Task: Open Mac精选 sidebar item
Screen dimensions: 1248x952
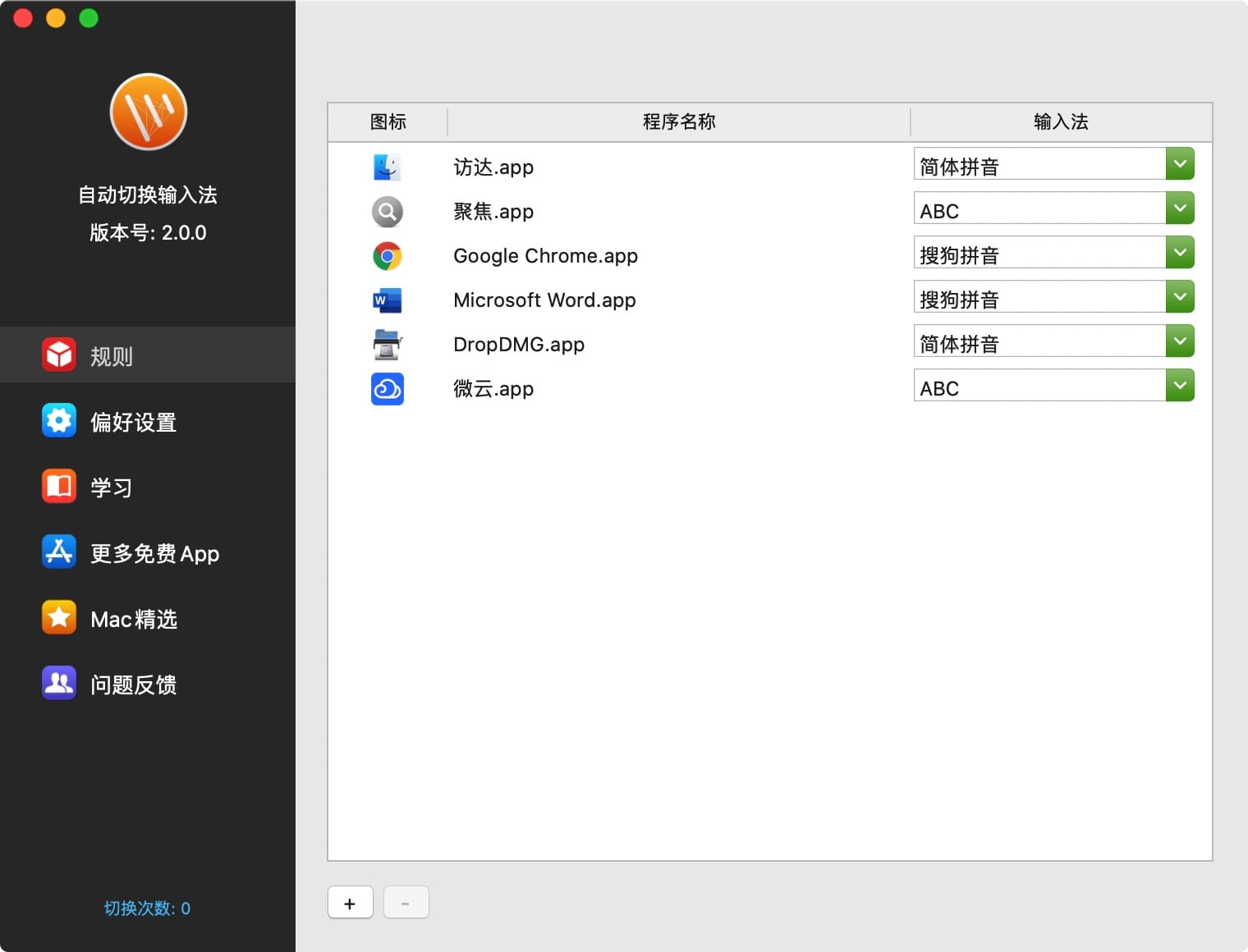Action: point(148,617)
